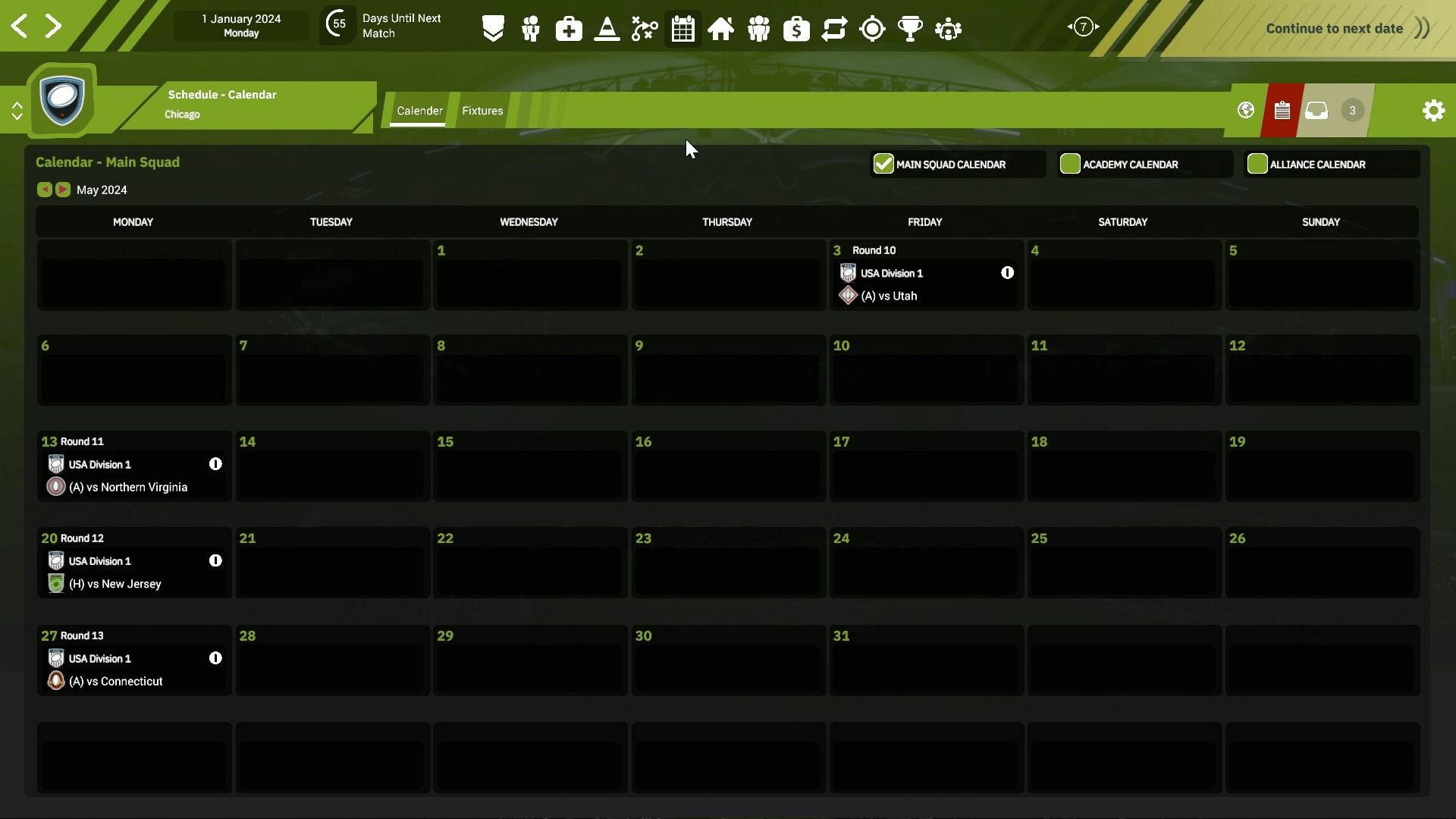Enable the Academy Calendar checkbox
Screen dimensions: 1456x819
[1070, 164]
